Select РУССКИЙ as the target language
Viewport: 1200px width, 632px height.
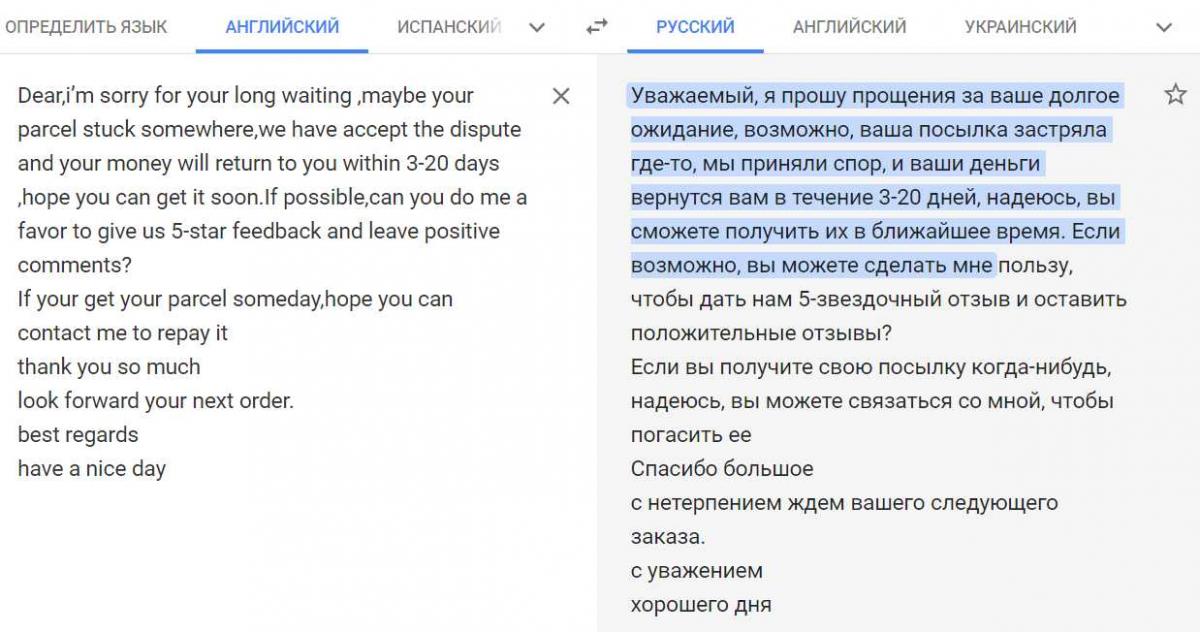pyautogui.click(x=695, y=27)
